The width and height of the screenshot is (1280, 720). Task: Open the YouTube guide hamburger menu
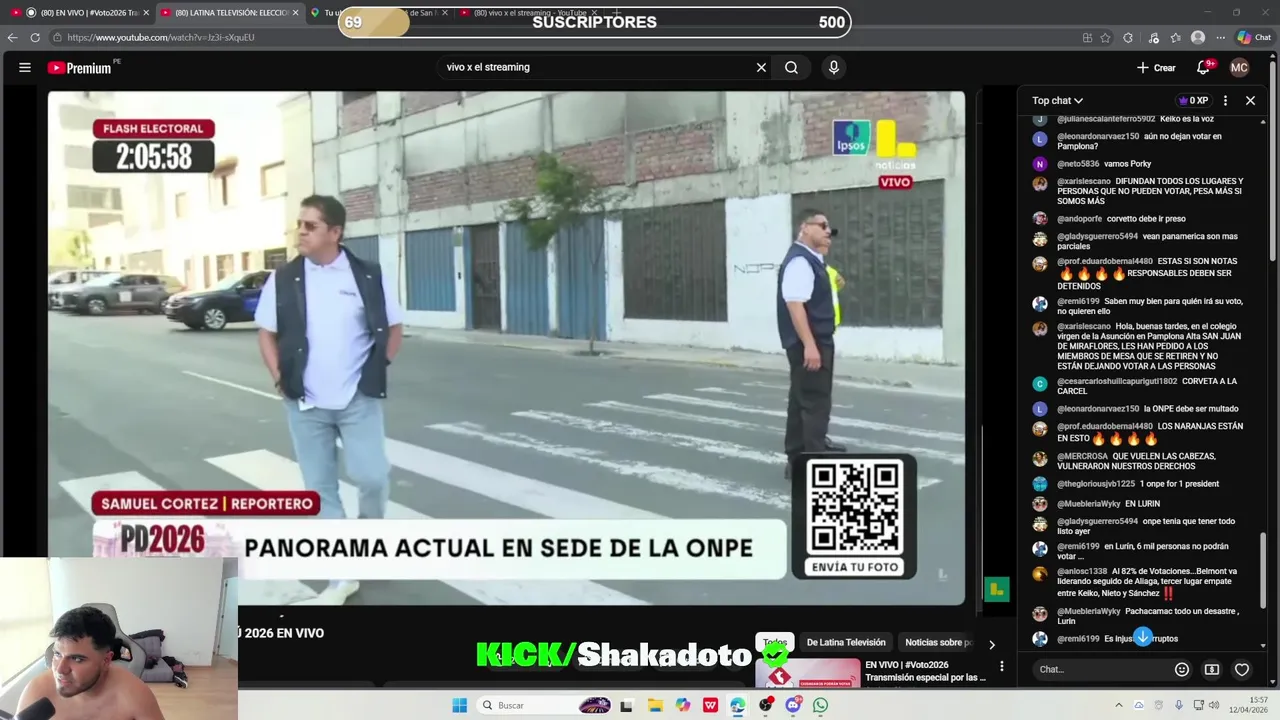[24, 67]
